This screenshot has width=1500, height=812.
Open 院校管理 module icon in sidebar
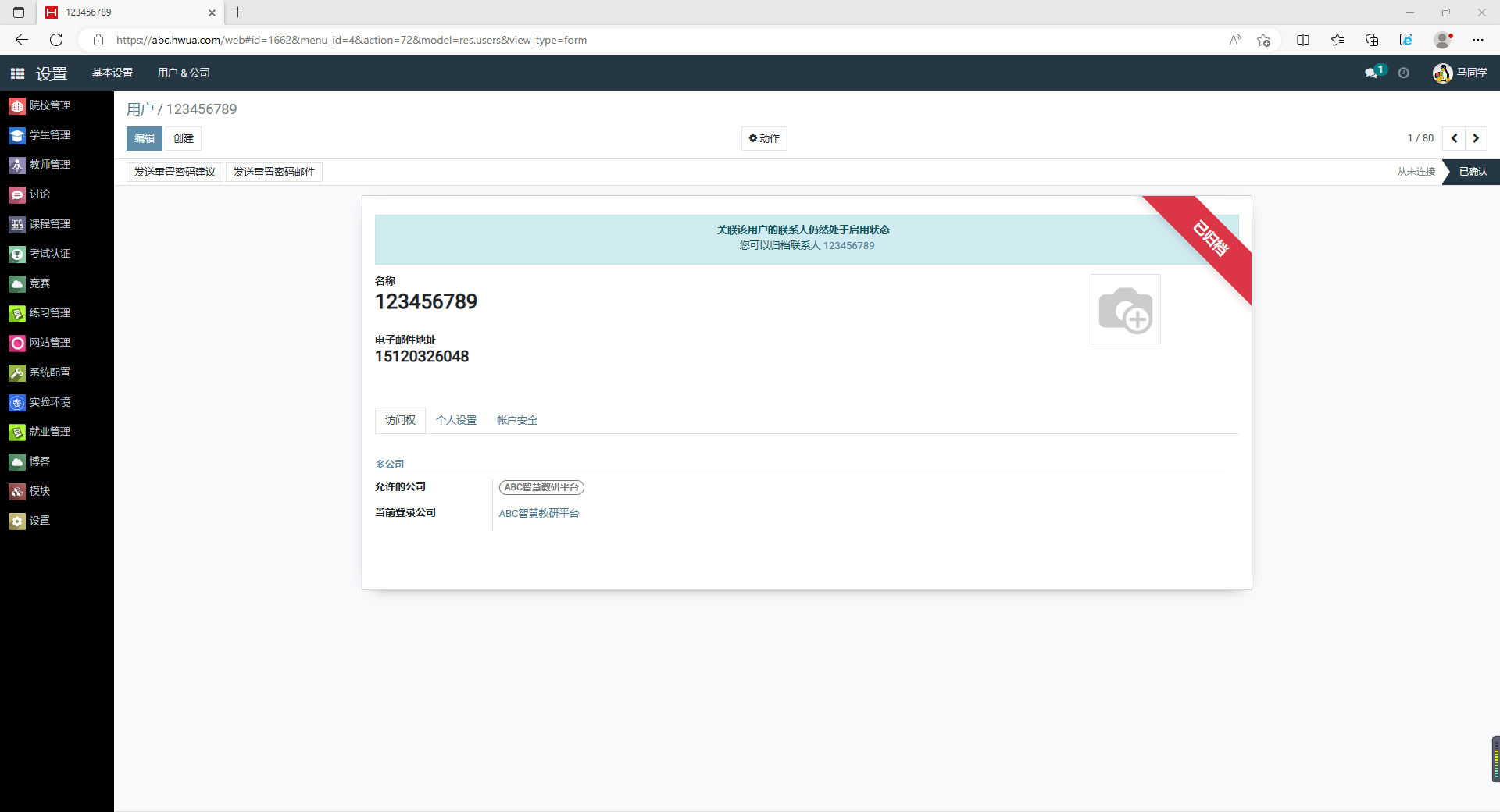[x=17, y=105]
